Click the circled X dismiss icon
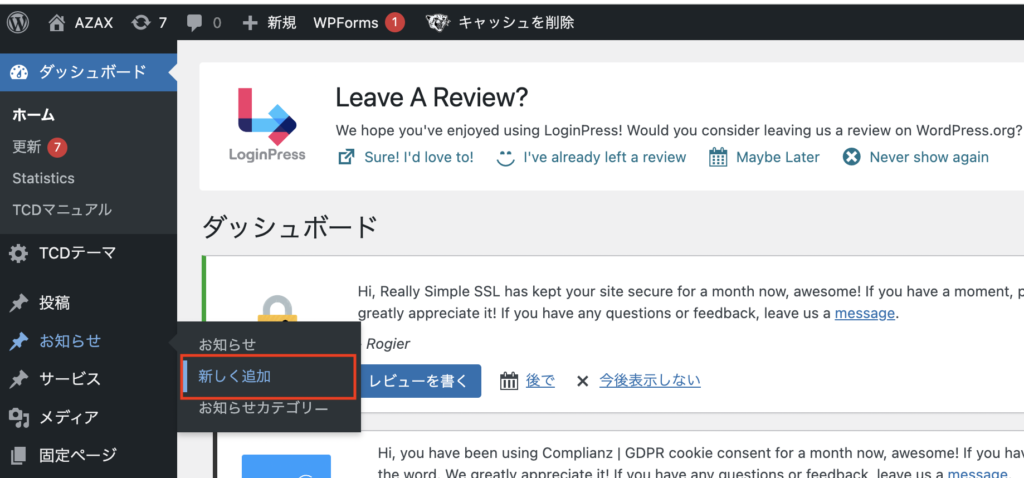The image size is (1024, 478). pos(852,157)
